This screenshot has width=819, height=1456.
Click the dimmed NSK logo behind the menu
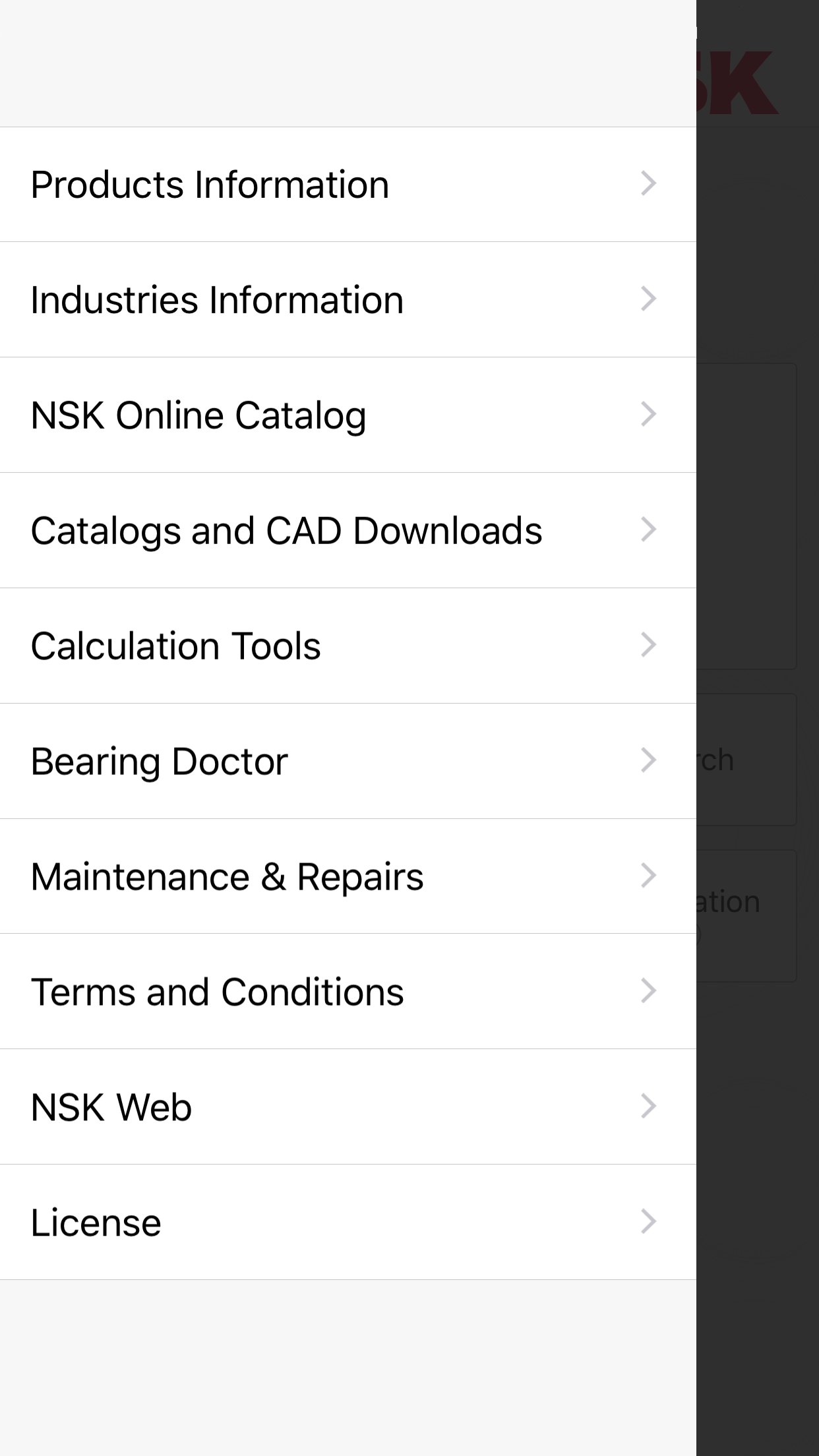(x=739, y=82)
